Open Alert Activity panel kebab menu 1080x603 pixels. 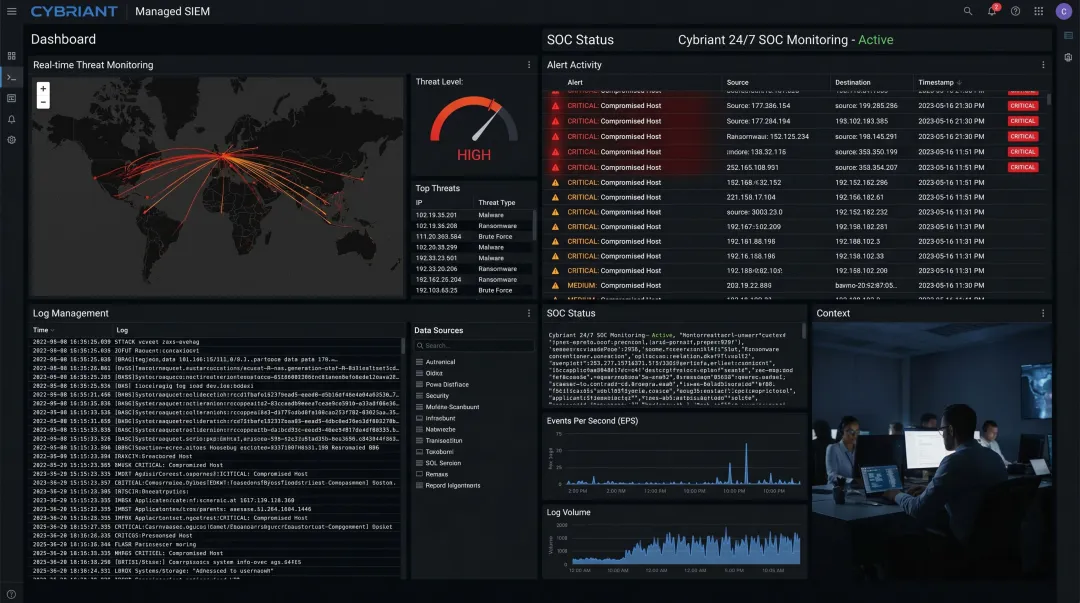point(1043,65)
